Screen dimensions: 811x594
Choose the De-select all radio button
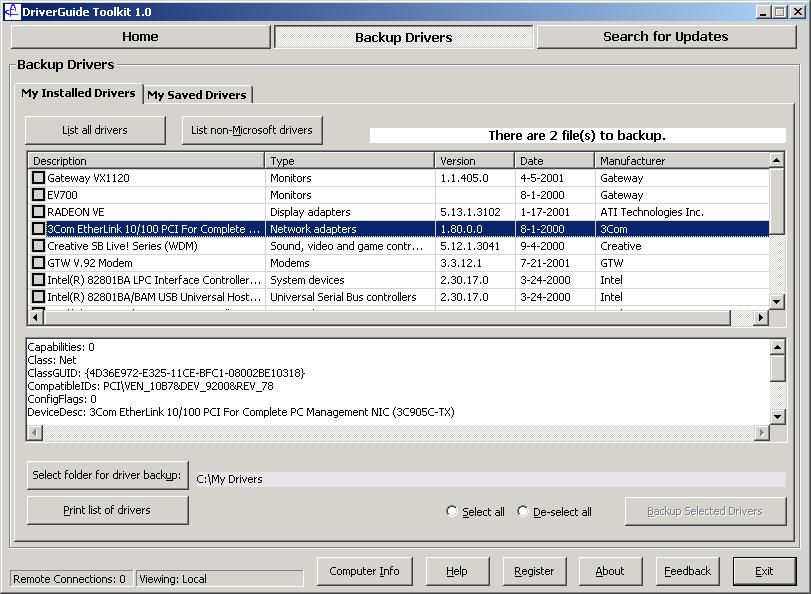(x=522, y=511)
